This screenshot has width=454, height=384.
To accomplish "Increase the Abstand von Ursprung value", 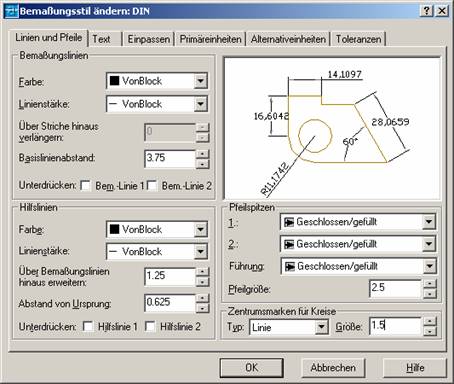I will coord(202,298).
